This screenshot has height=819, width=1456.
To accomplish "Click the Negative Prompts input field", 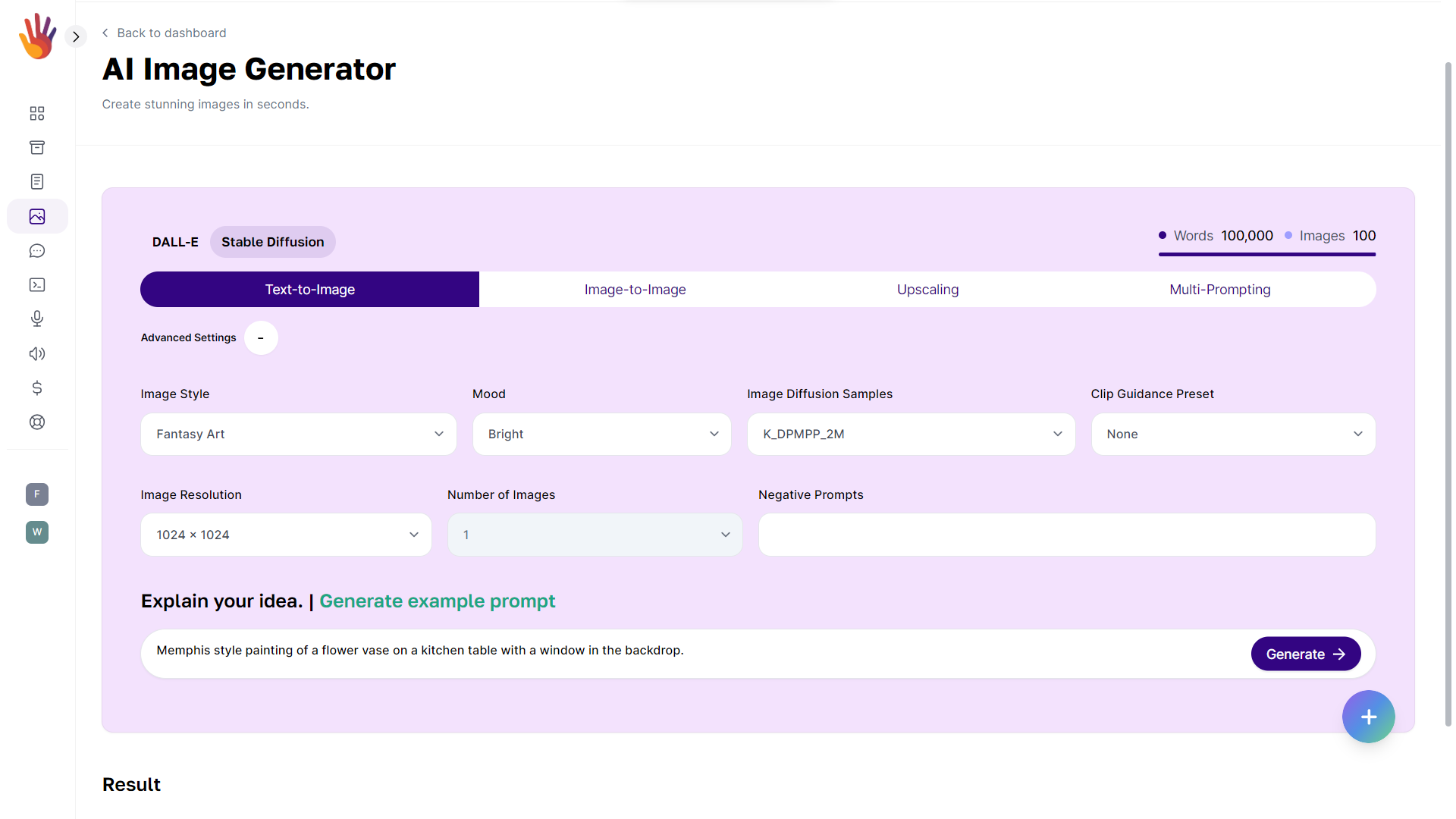I will point(1066,535).
